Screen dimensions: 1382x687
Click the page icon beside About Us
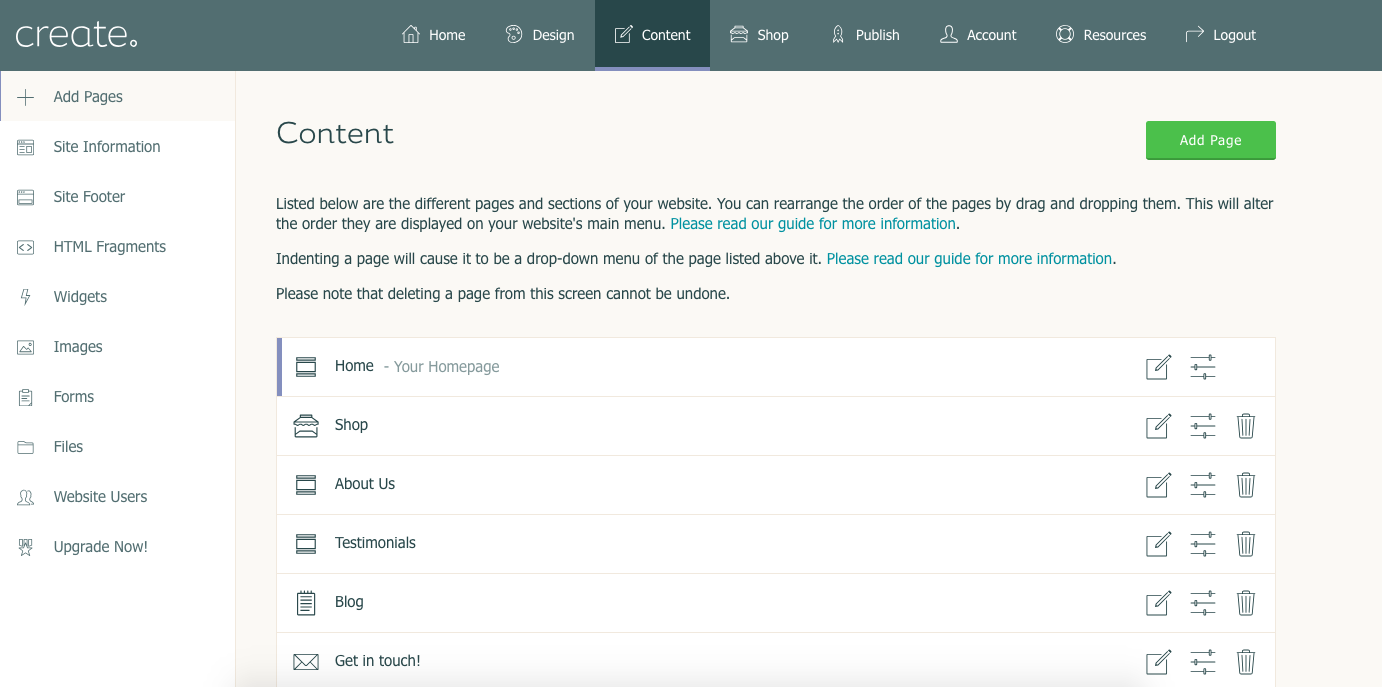(x=306, y=485)
